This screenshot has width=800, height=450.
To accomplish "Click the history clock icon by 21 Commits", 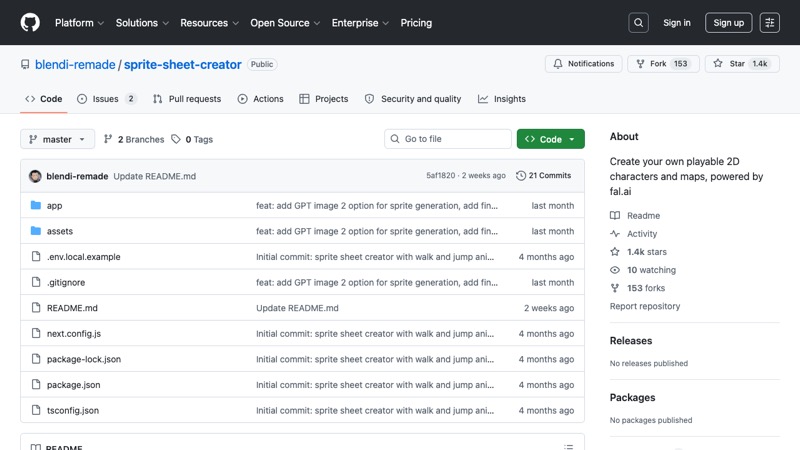I will (520, 176).
